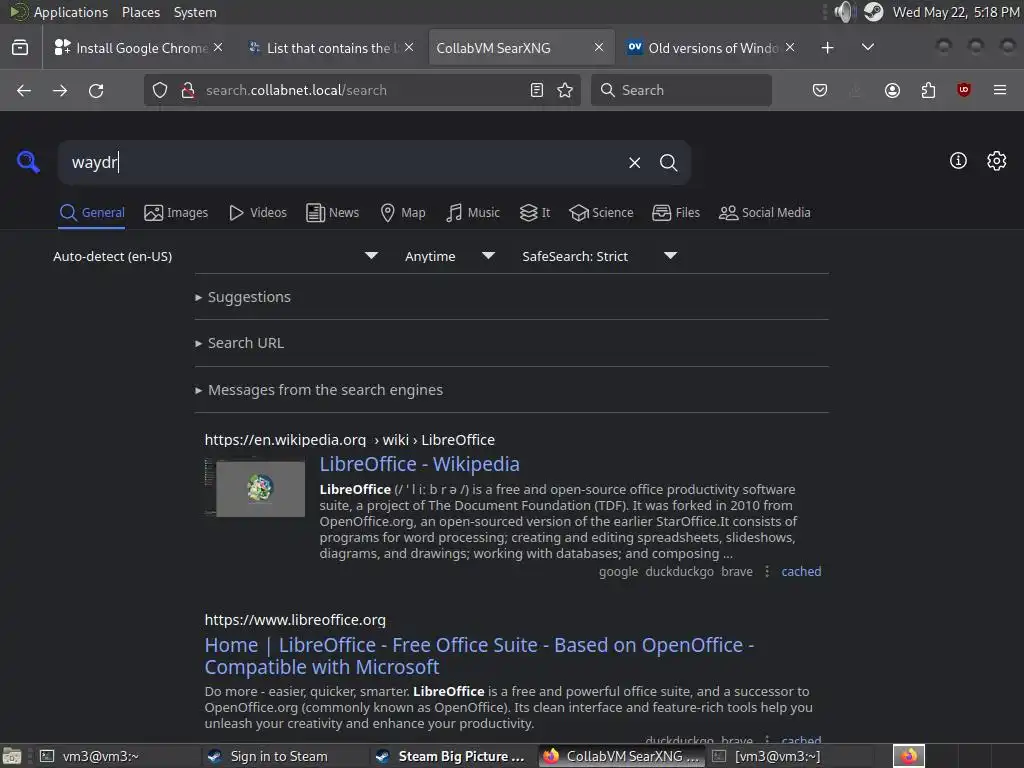Clear the SearXNG query with the X icon
The image size is (1024, 768).
(634, 163)
